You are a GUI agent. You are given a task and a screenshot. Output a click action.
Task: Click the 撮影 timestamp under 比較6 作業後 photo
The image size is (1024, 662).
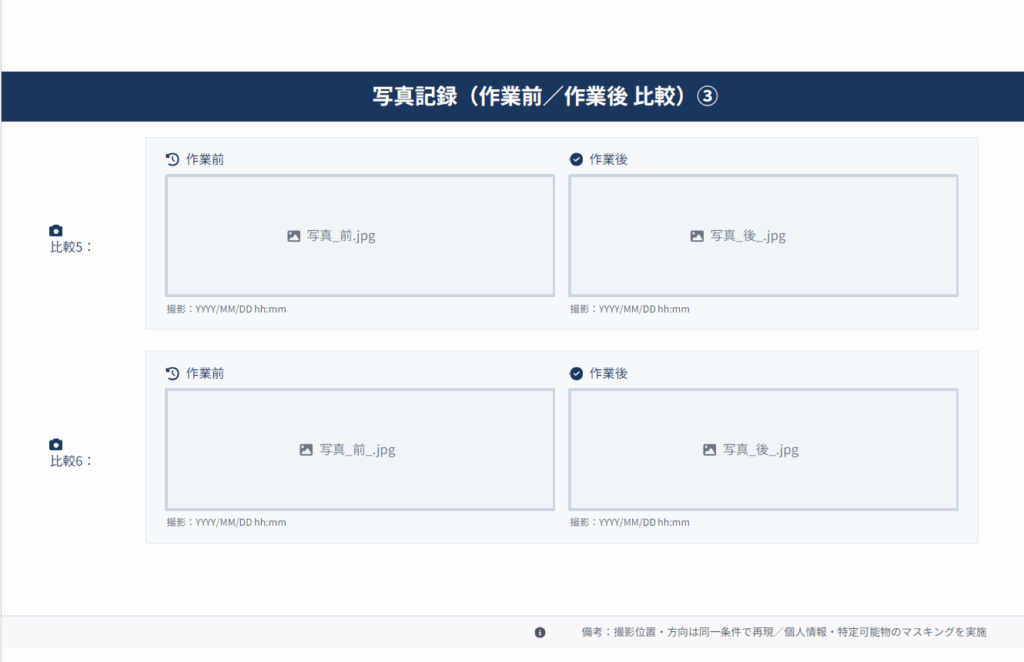(x=630, y=523)
